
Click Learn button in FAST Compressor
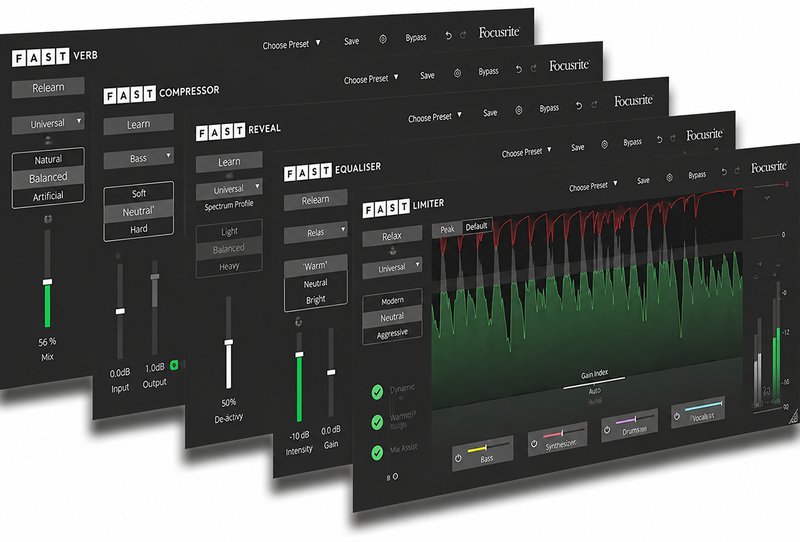click(138, 125)
